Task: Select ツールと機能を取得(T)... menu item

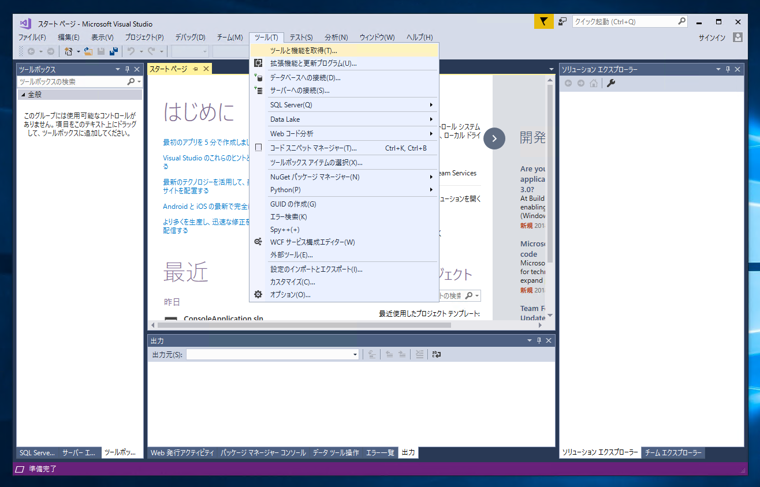Action: click(x=345, y=50)
